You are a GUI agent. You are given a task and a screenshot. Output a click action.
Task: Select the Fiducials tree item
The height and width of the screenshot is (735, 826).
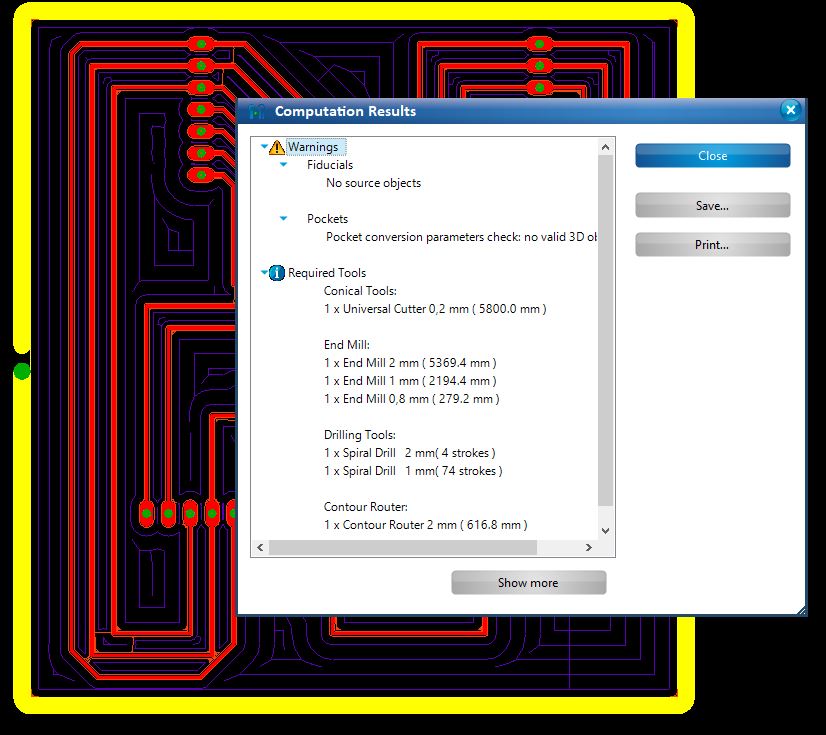coord(330,165)
